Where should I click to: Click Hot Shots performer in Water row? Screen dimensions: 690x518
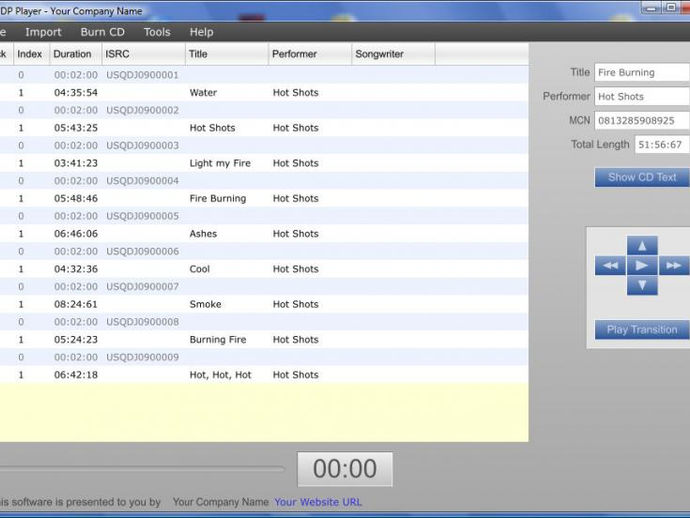tap(296, 93)
